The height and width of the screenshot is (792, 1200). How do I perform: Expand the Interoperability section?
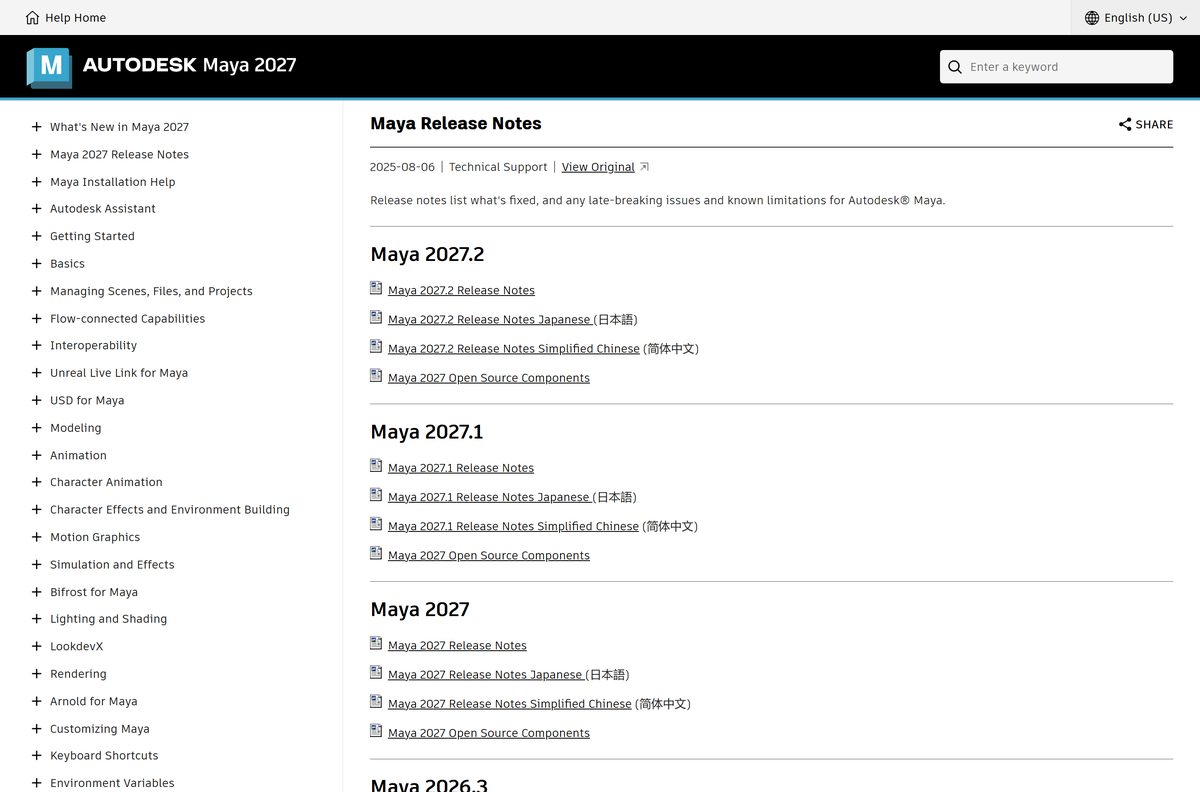point(36,345)
